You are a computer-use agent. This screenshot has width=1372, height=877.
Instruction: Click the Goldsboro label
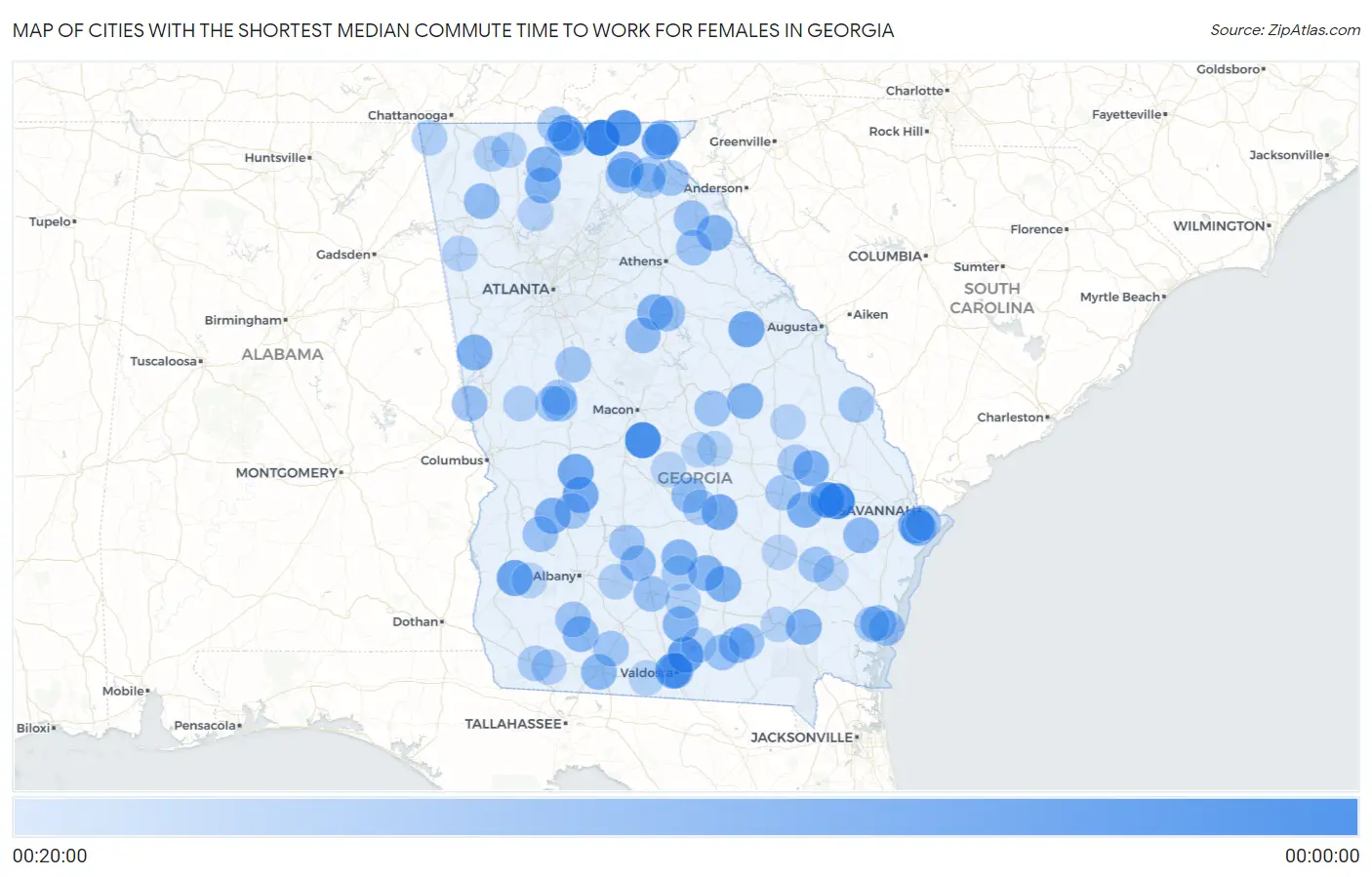point(1229,70)
